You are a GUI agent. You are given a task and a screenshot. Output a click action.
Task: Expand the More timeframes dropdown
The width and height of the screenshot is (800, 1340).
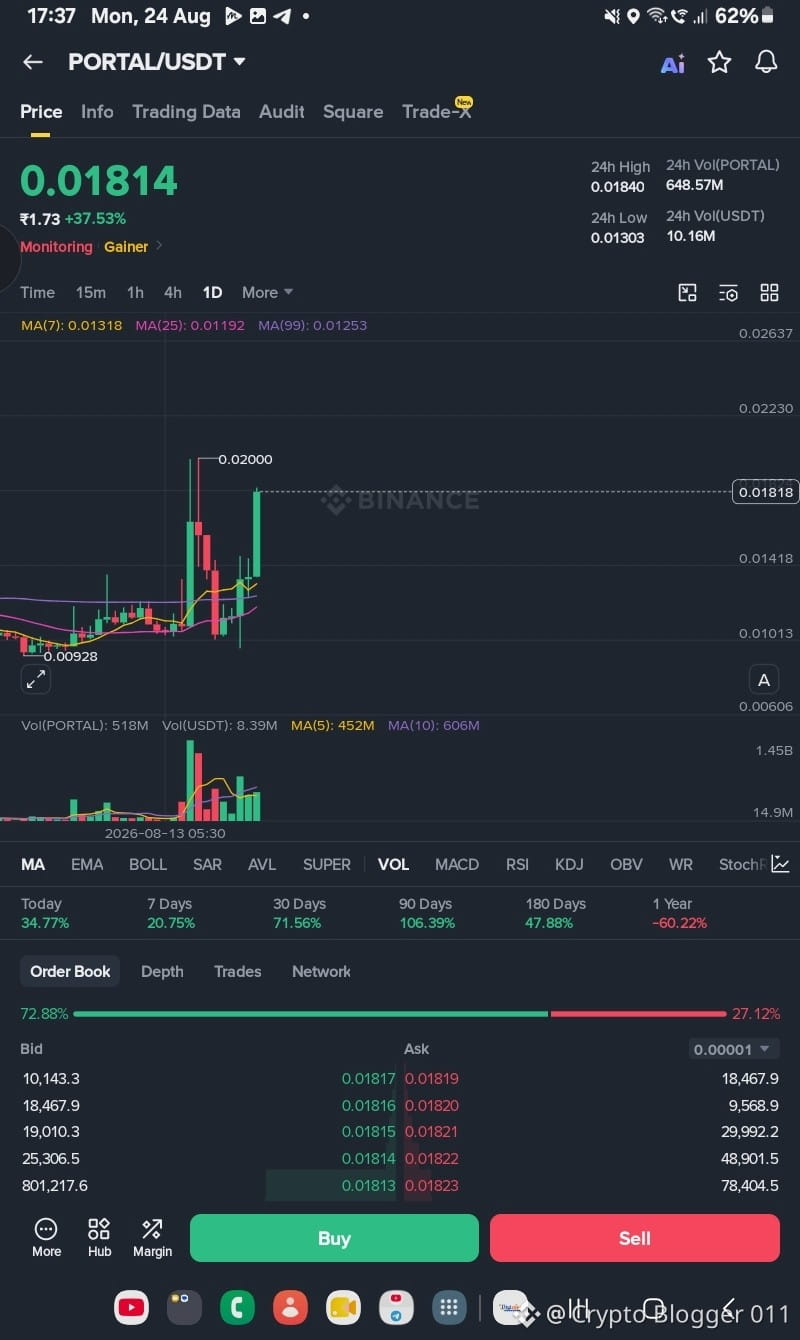pos(267,293)
